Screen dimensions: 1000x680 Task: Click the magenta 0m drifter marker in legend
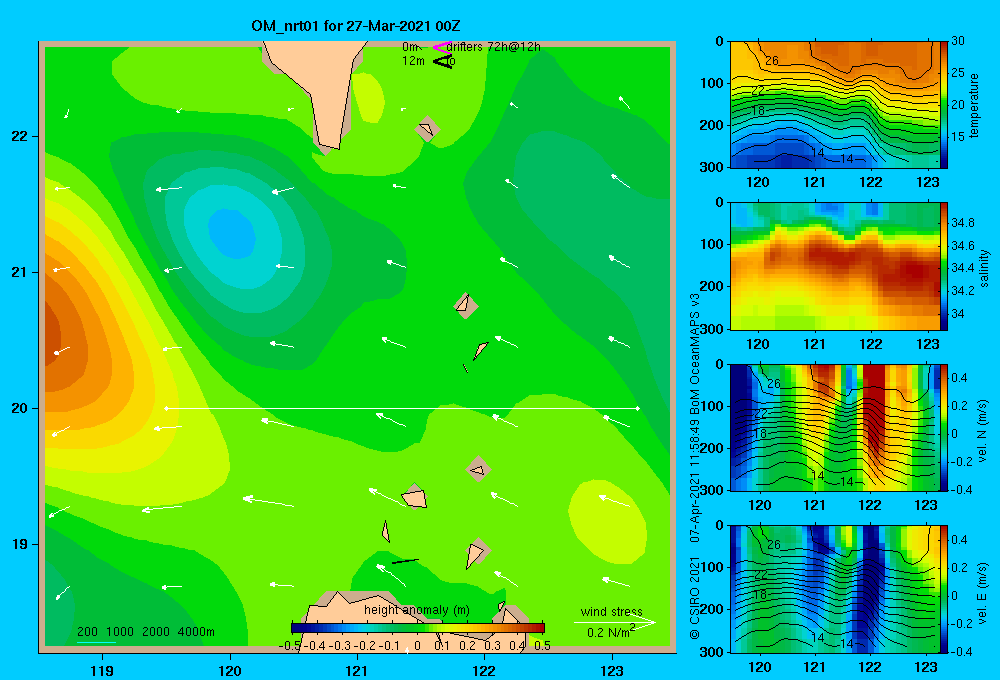pyautogui.click(x=442, y=47)
